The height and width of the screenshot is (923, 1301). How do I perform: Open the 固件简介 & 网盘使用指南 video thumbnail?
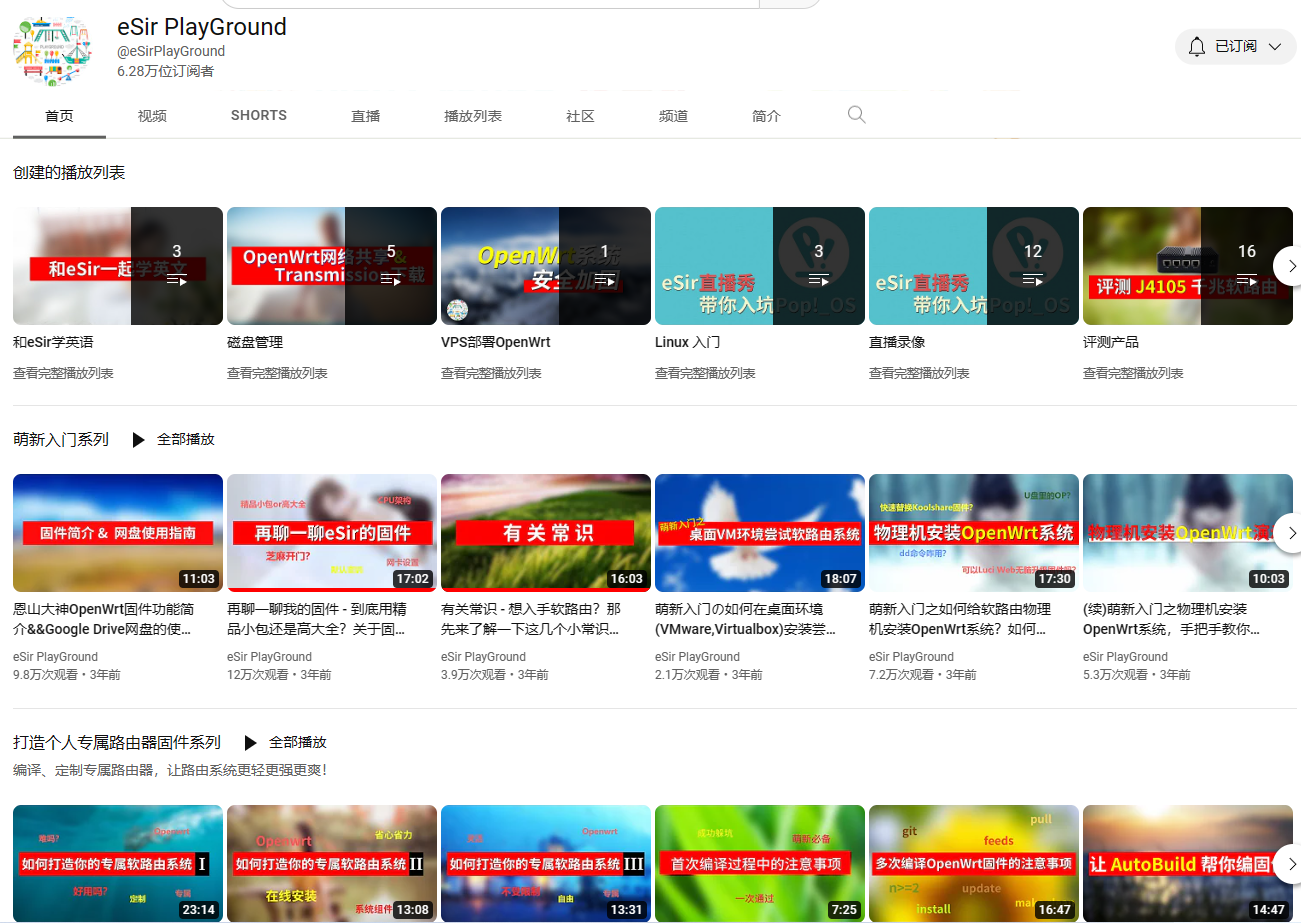(118, 533)
